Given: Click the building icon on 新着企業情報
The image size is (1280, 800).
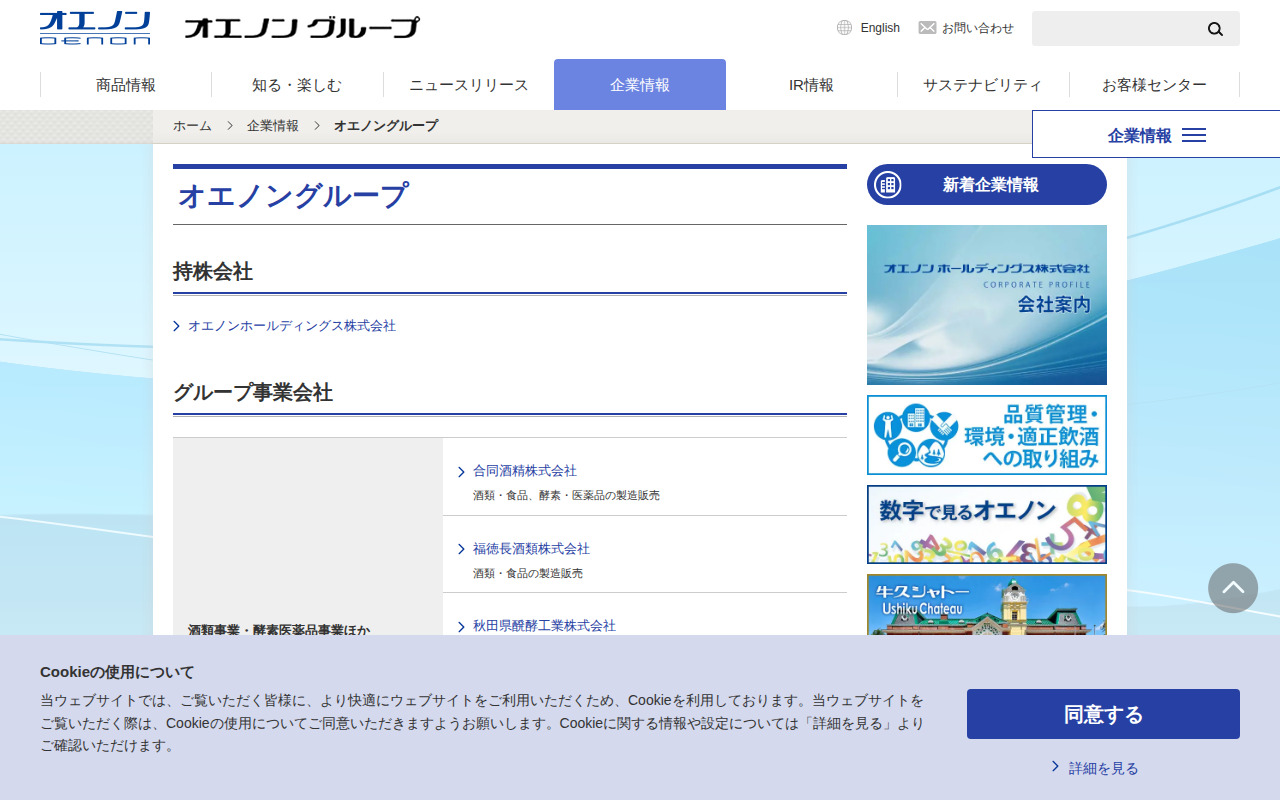Looking at the screenshot, I should tap(888, 185).
